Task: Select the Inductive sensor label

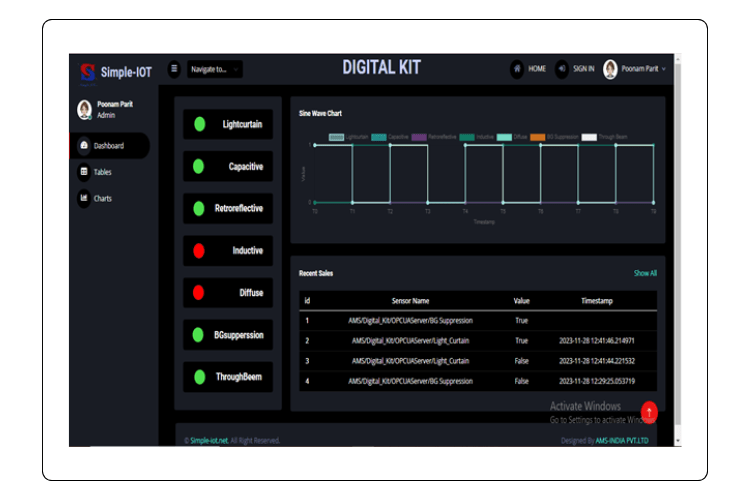Action: pos(247,251)
